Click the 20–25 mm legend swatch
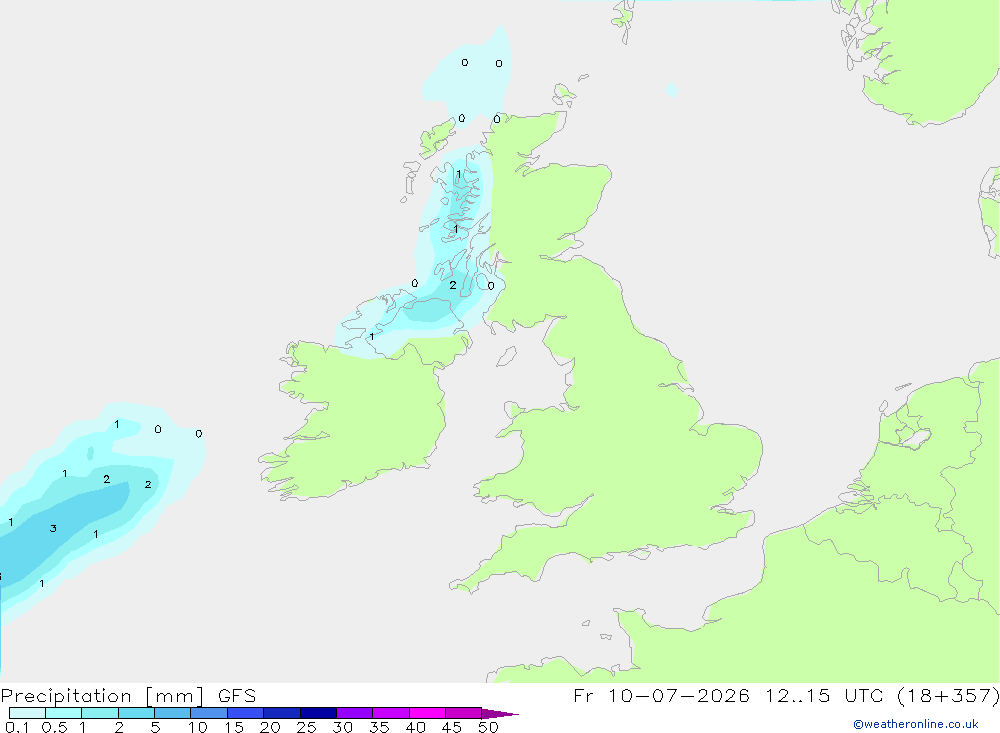The height and width of the screenshot is (733, 1000). [281, 713]
